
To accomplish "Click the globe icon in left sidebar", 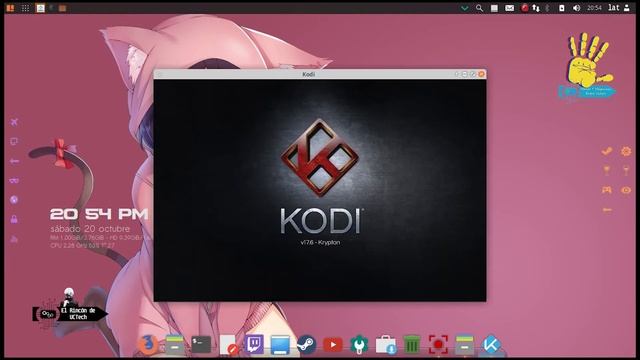I will 14,200.
